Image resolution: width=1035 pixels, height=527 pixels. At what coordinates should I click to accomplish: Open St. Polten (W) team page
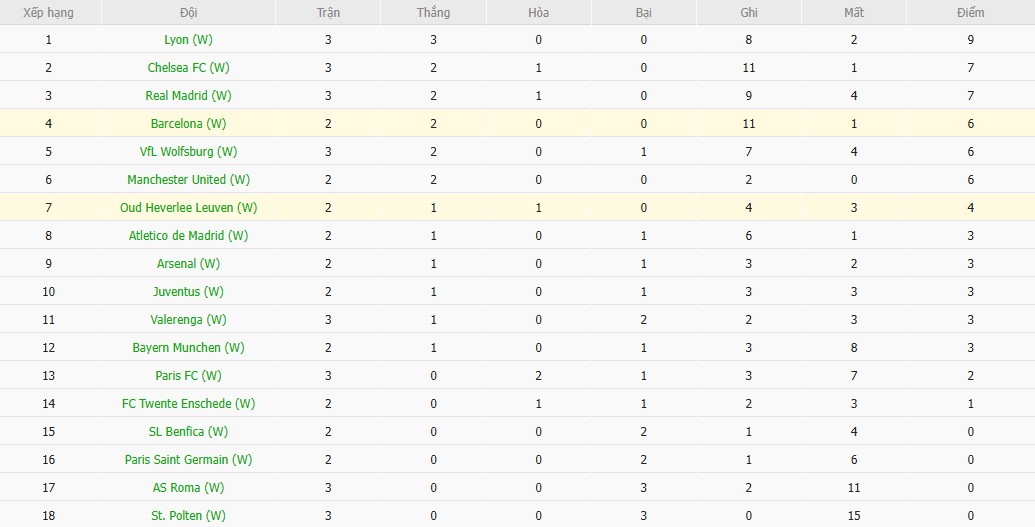pyautogui.click(x=188, y=516)
